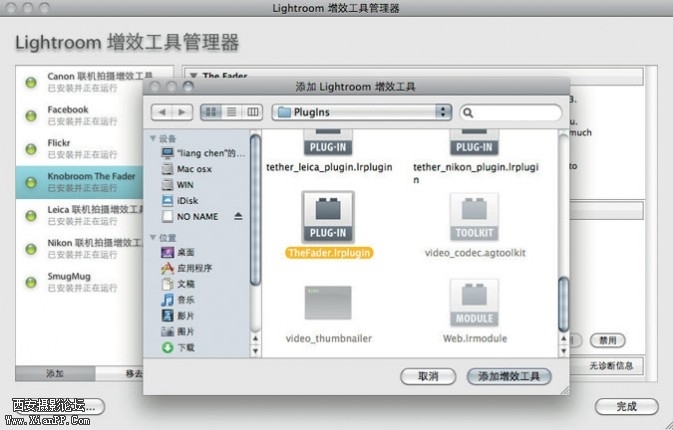This screenshot has width=673, height=430.
Task: Click tether_leica_plugin.lrplugin file
Action: point(329,166)
